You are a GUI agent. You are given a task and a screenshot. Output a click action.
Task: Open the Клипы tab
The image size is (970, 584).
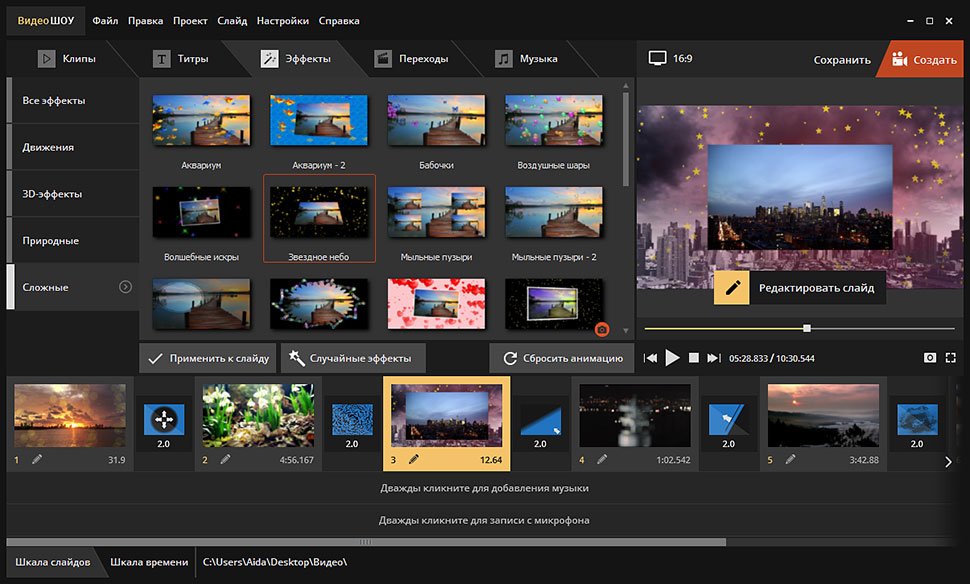pos(67,59)
